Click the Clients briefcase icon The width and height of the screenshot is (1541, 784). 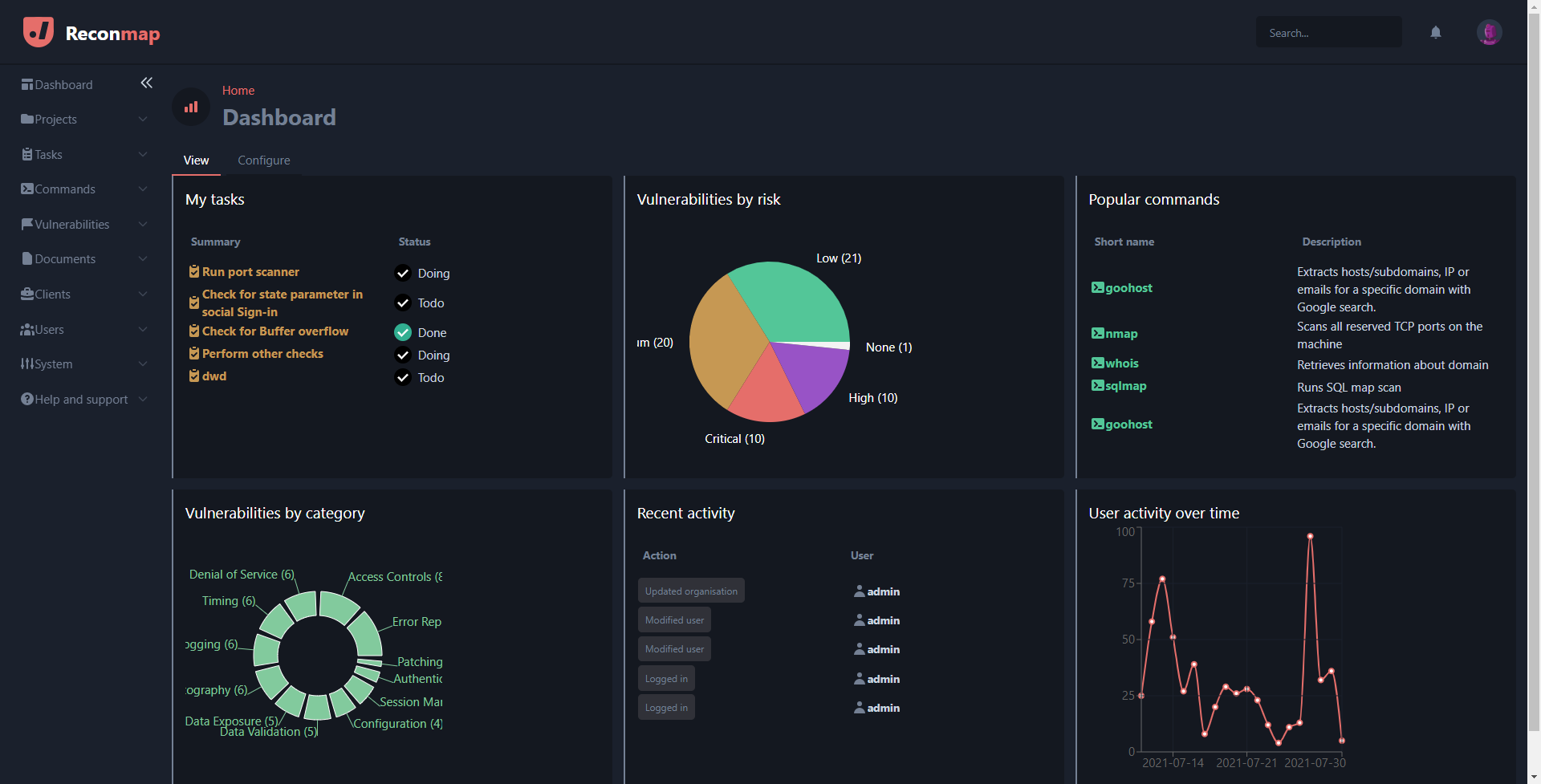click(27, 295)
